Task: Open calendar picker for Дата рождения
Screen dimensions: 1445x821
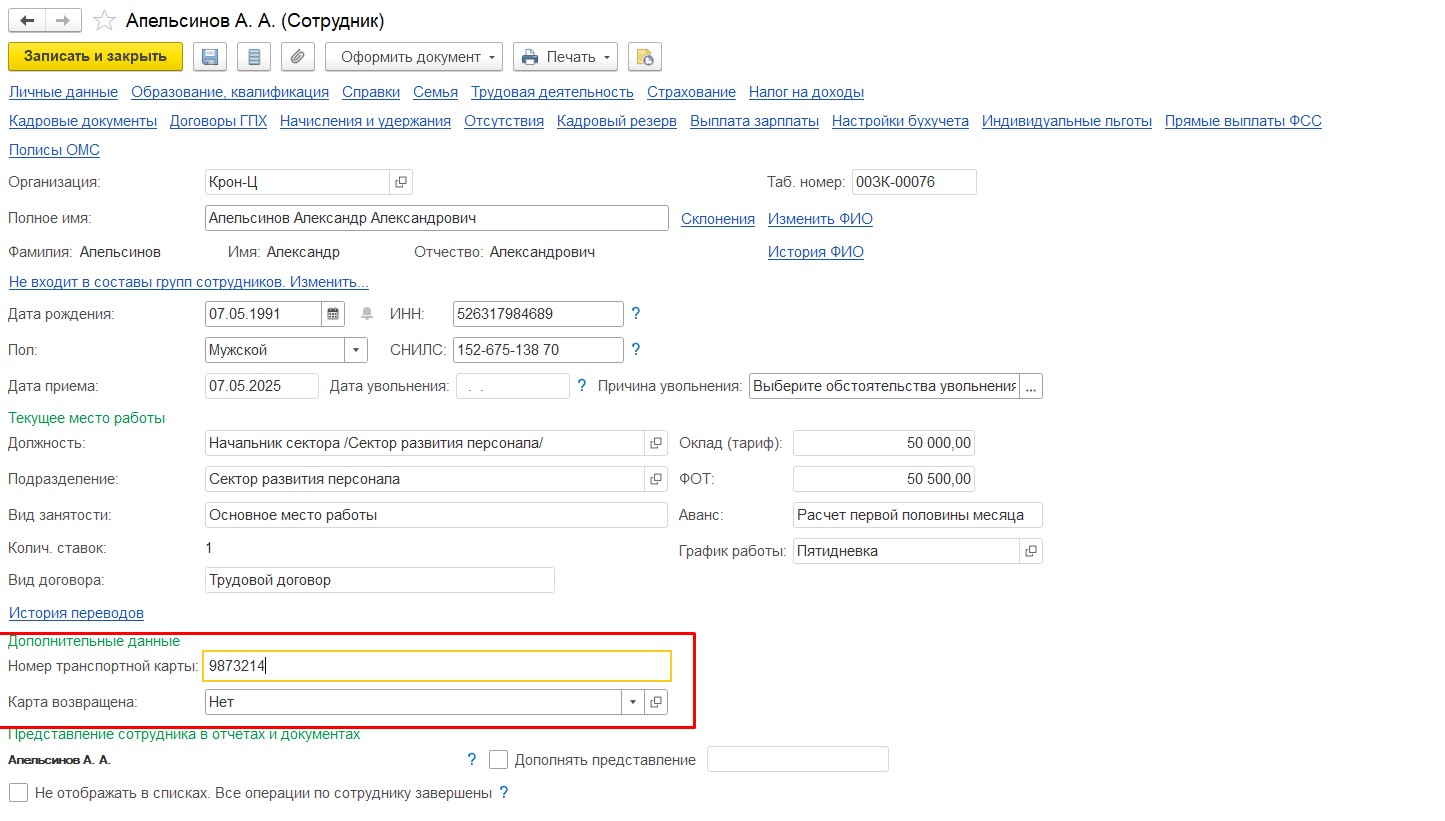Action: pos(333,314)
